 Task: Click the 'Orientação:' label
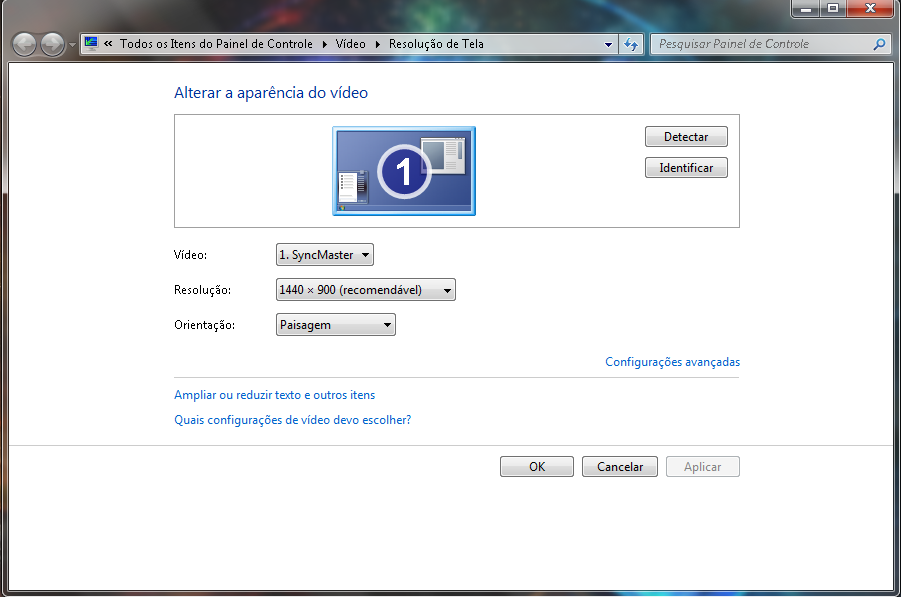205,325
